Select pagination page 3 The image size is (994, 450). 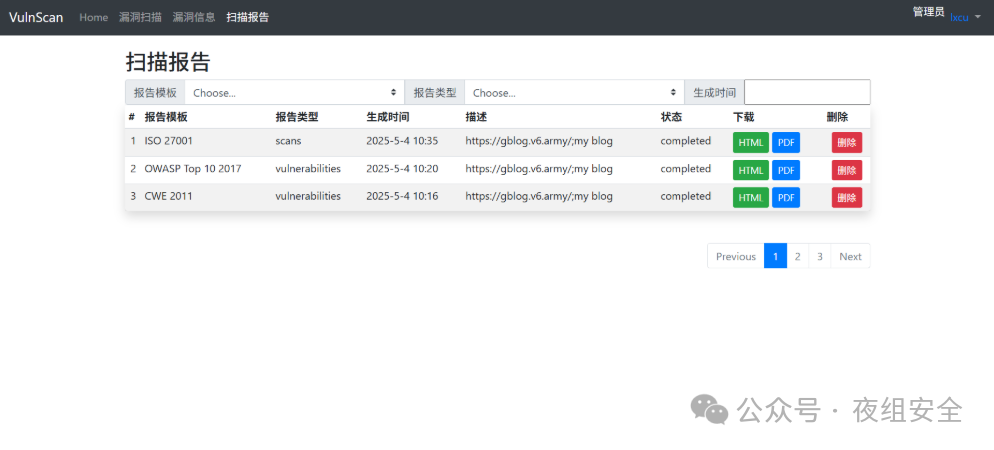[820, 256]
